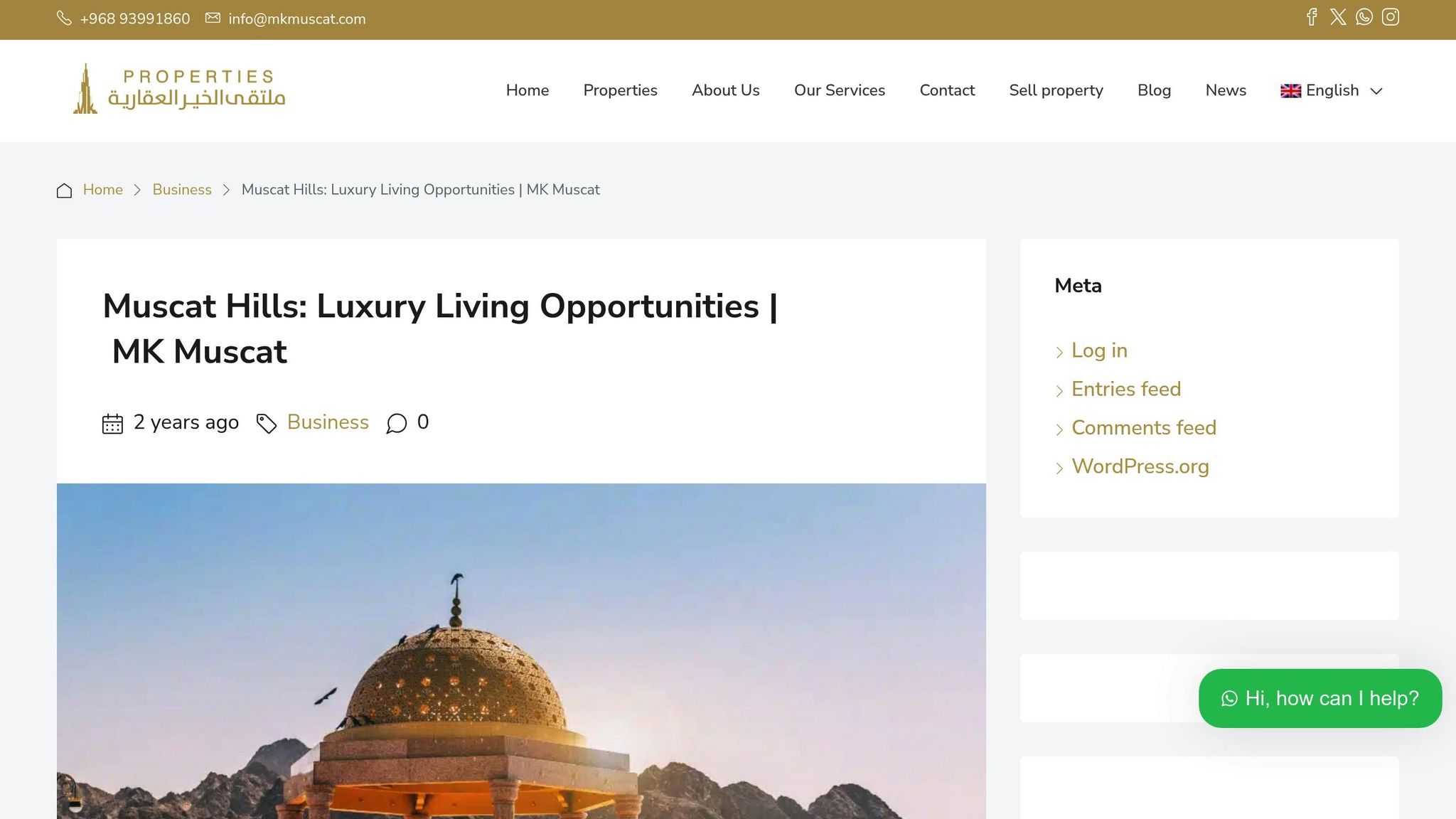This screenshot has width=1456, height=819.
Task: Open the Comments feed link
Action: pyautogui.click(x=1144, y=427)
